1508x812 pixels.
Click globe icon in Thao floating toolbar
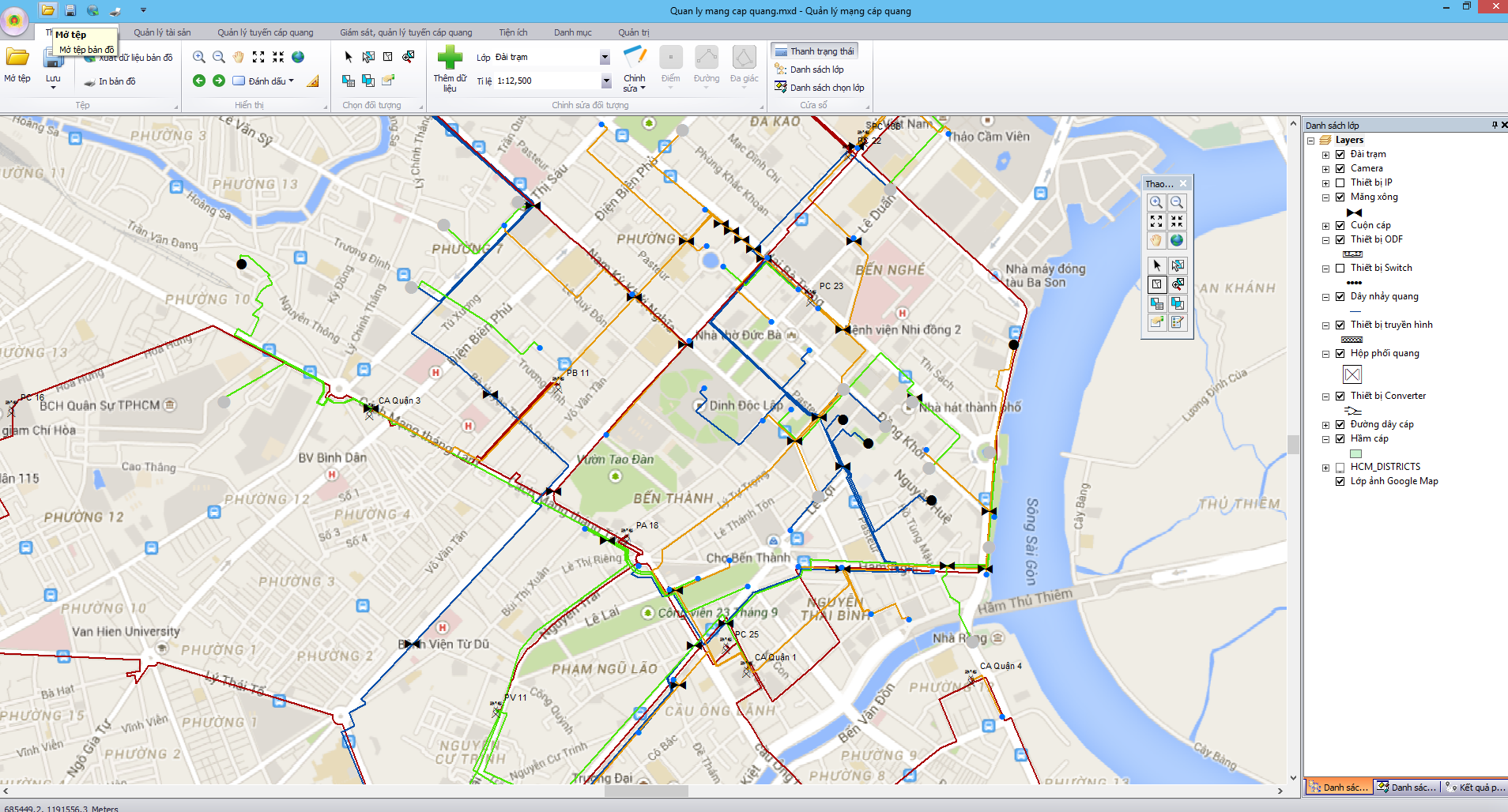[x=1177, y=240]
